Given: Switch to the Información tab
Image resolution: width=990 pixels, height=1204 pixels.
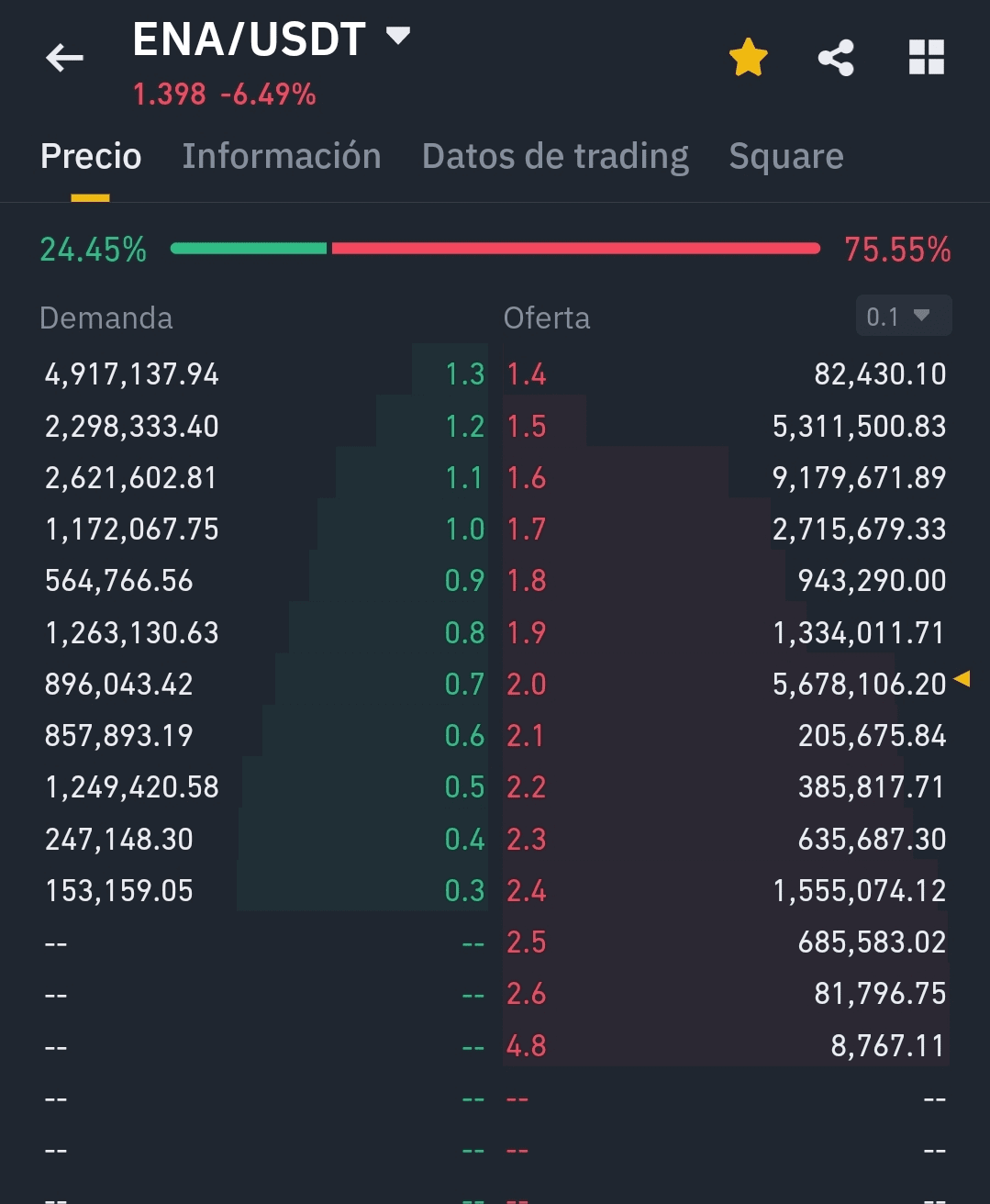Looking at the screenshot, I should [281, 156].
